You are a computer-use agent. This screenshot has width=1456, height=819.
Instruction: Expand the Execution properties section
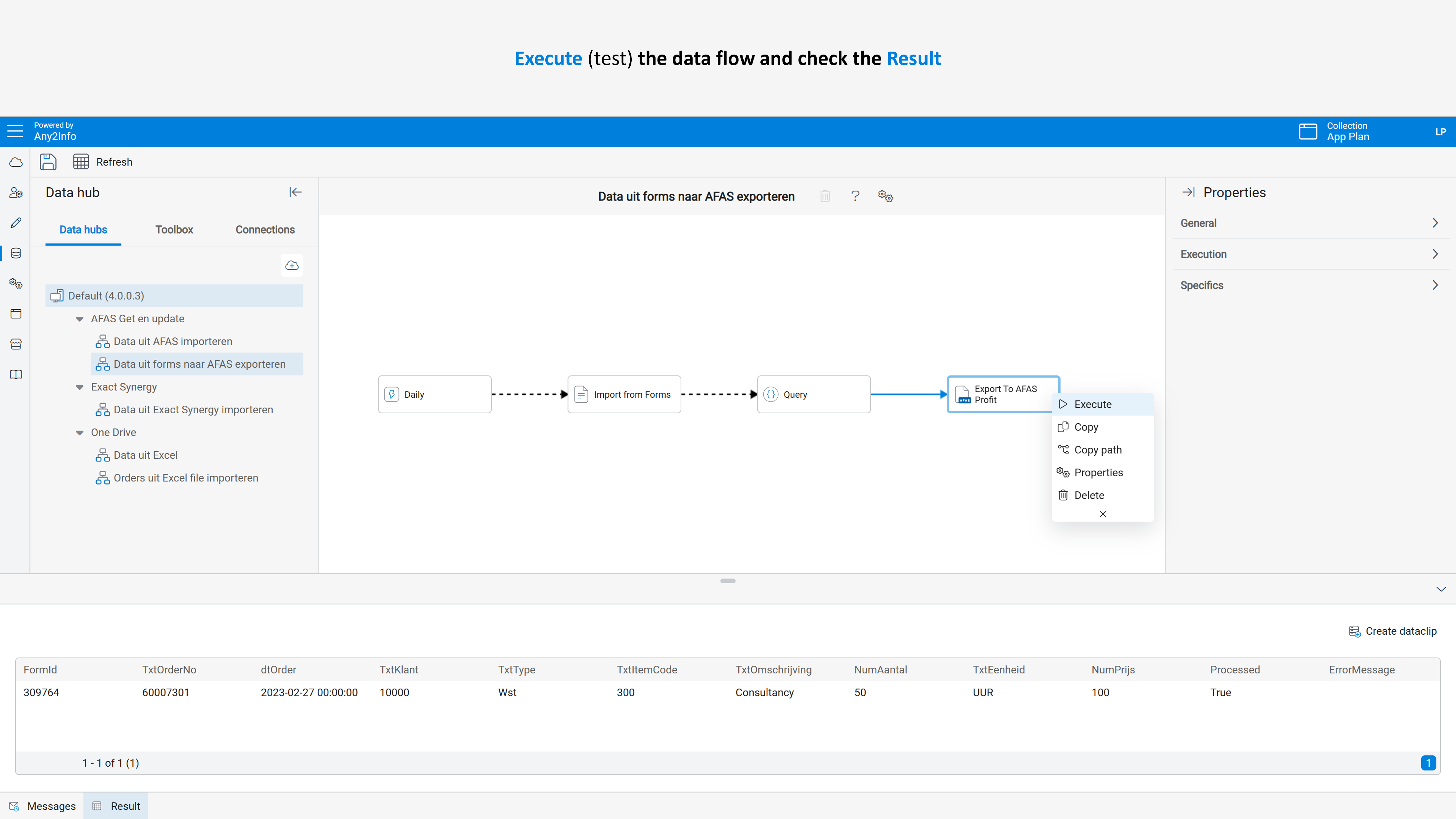pos(1309,254)
